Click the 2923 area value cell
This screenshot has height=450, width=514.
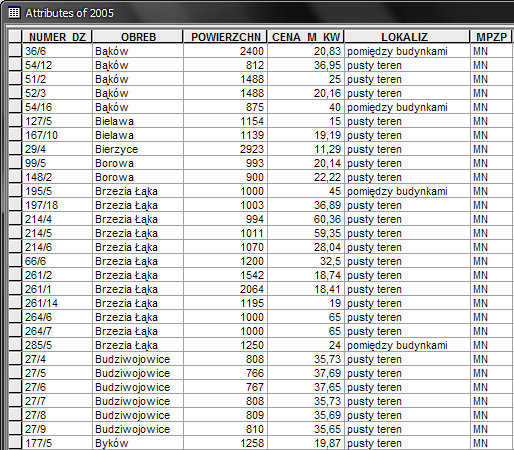tap(225, 149)
